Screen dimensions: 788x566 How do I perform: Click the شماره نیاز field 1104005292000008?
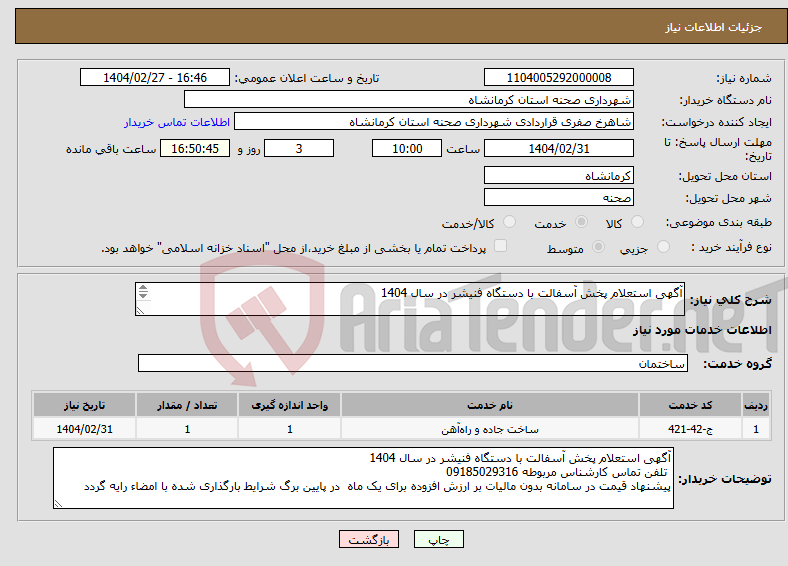coord(558,77)
